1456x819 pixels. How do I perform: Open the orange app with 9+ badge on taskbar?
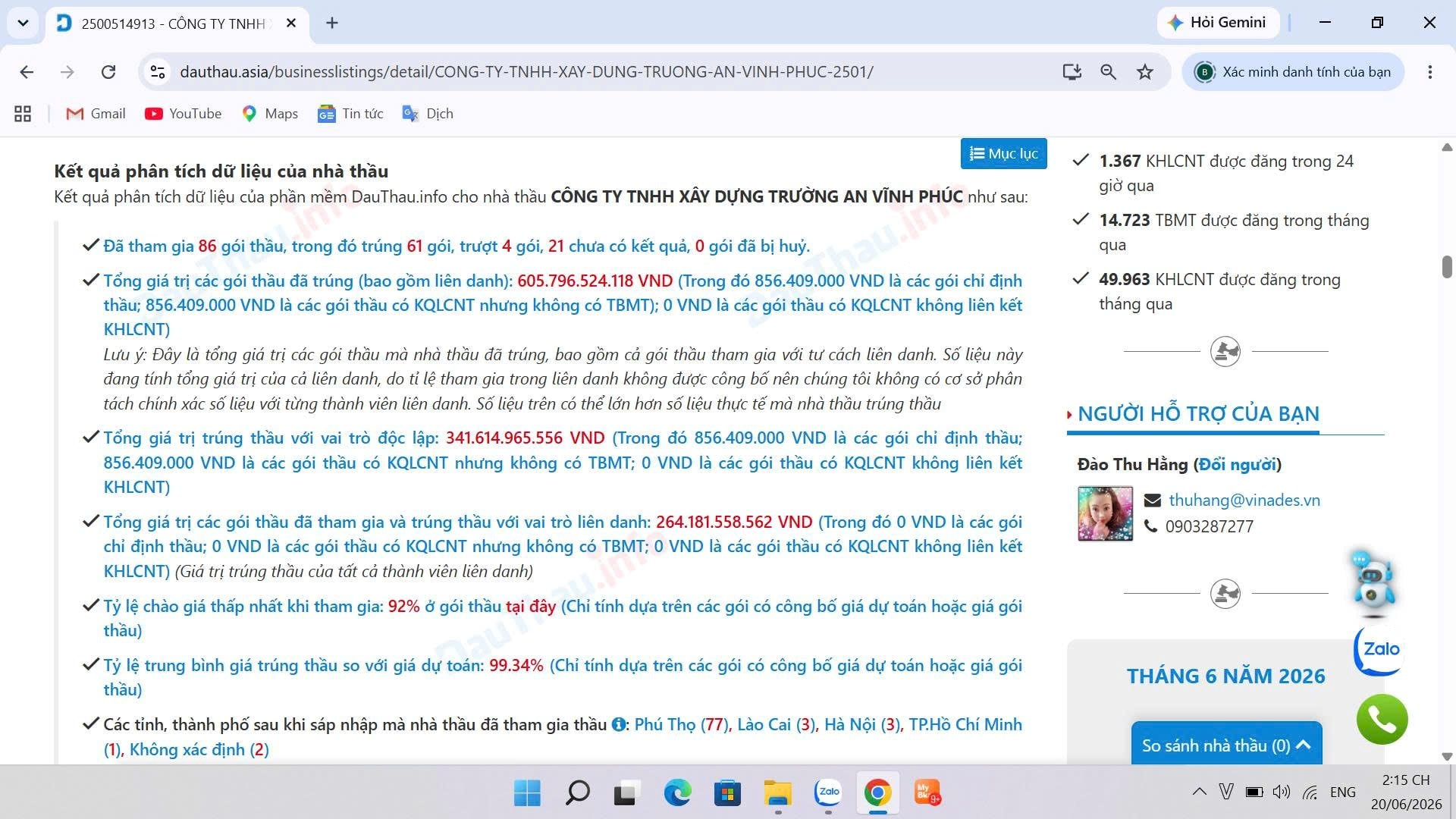pos(927,793)
